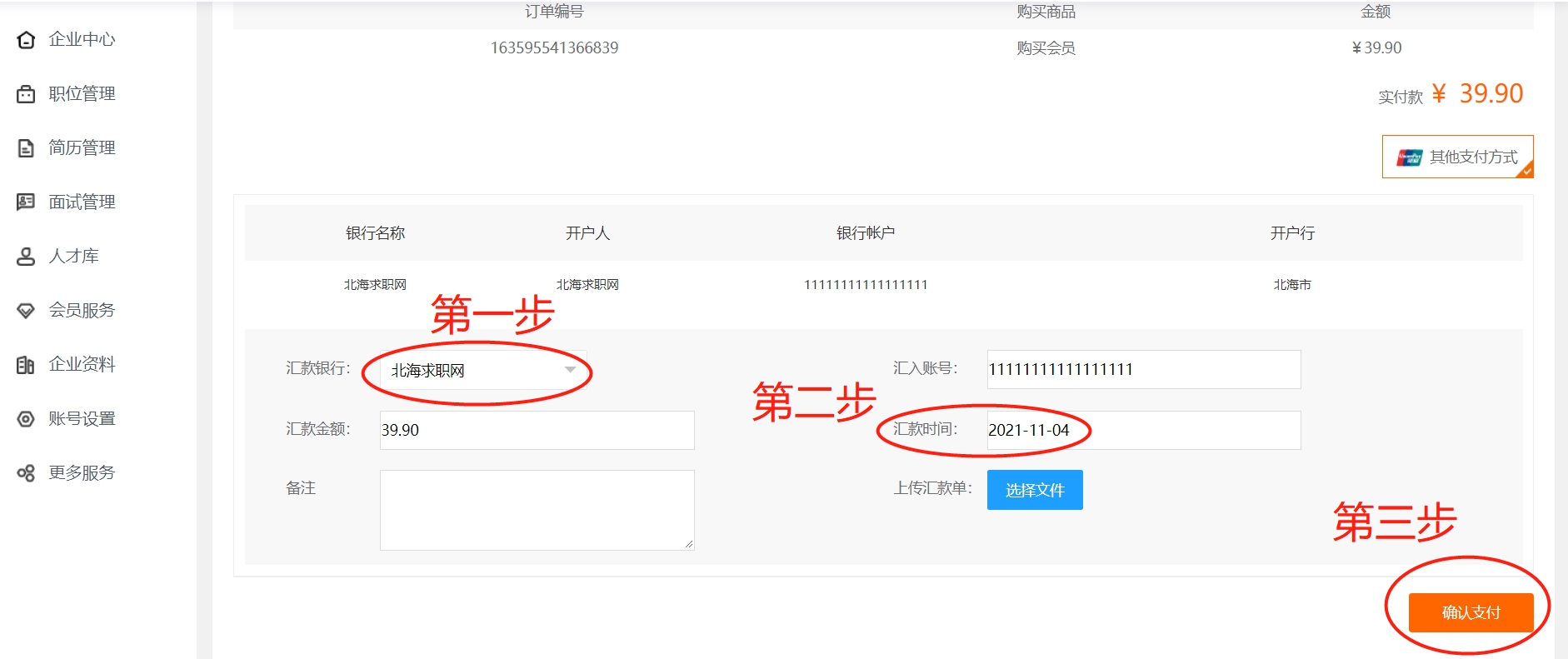1568x659 pixels.
Task: Click 北海求职网 under 开户人
Action: (587, 285)
